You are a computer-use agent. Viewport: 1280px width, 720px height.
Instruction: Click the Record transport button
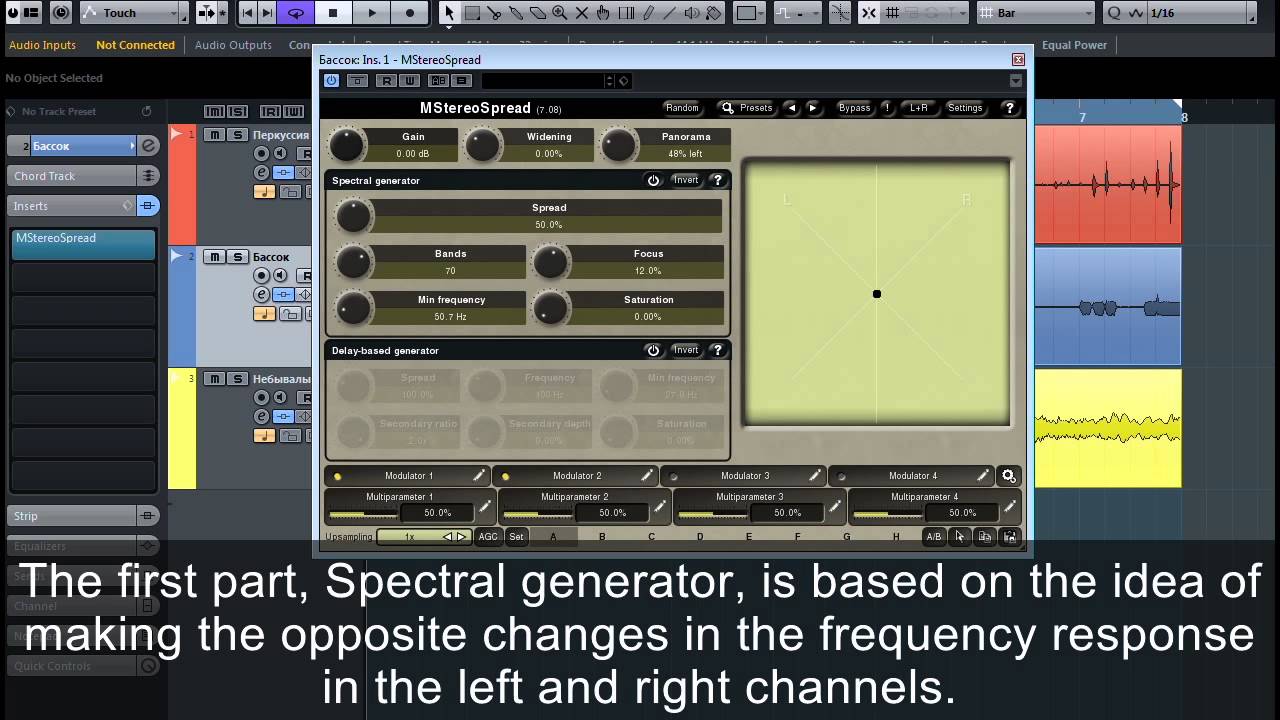tap(409, 13)
